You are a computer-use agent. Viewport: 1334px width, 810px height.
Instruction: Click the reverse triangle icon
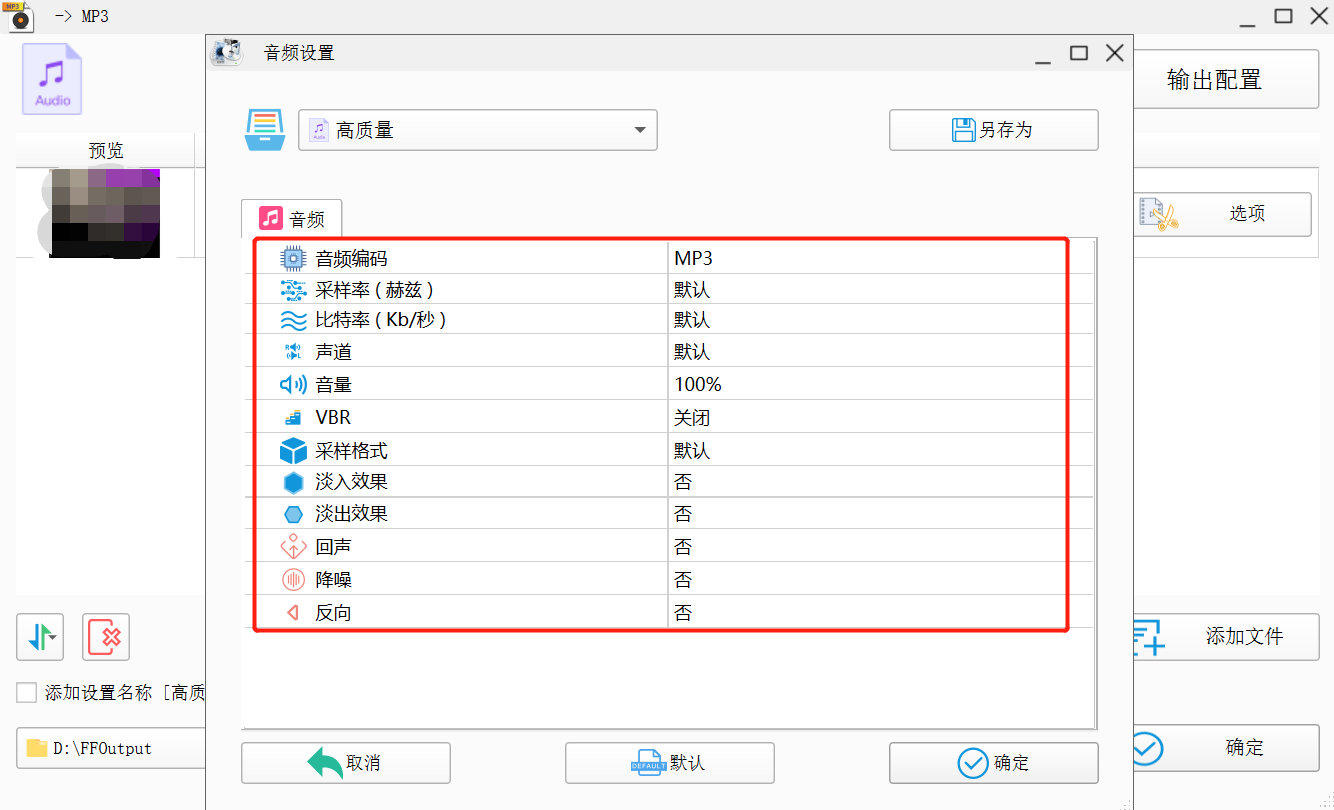coord(293,613)
